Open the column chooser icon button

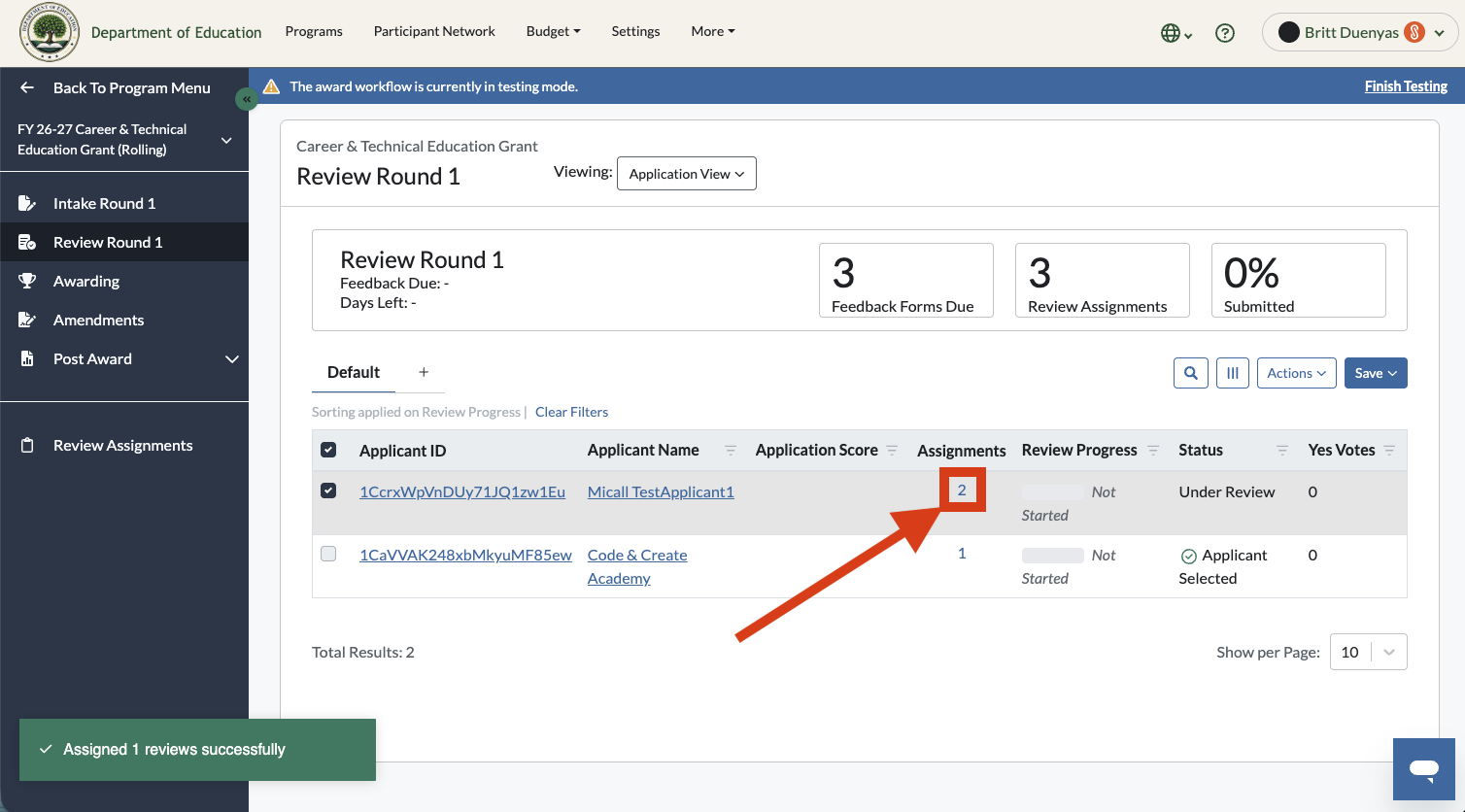1233,373
